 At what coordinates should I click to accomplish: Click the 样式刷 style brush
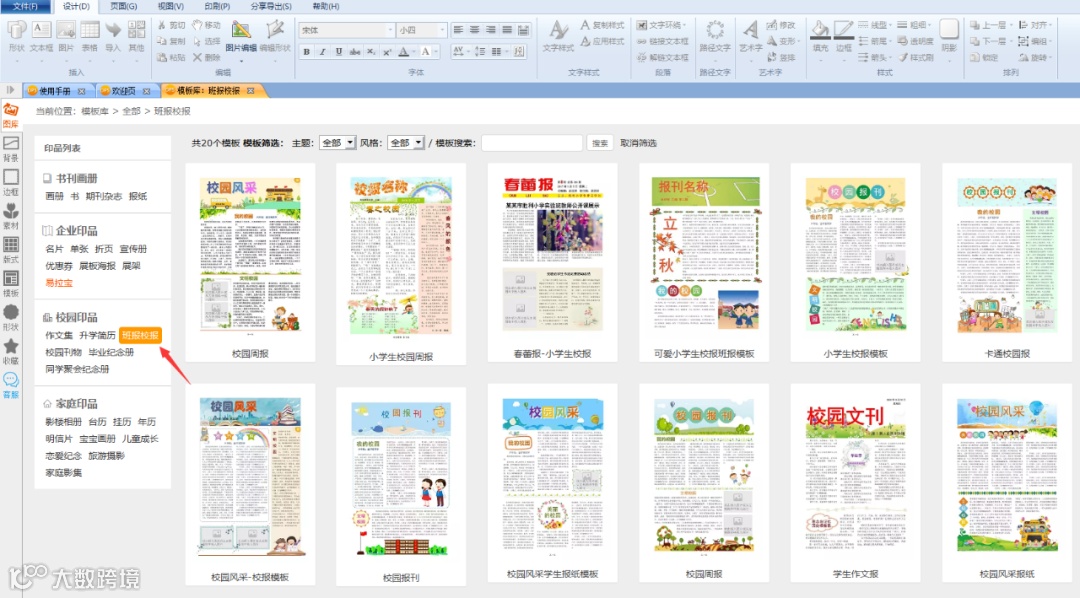(x=916, y=57)
